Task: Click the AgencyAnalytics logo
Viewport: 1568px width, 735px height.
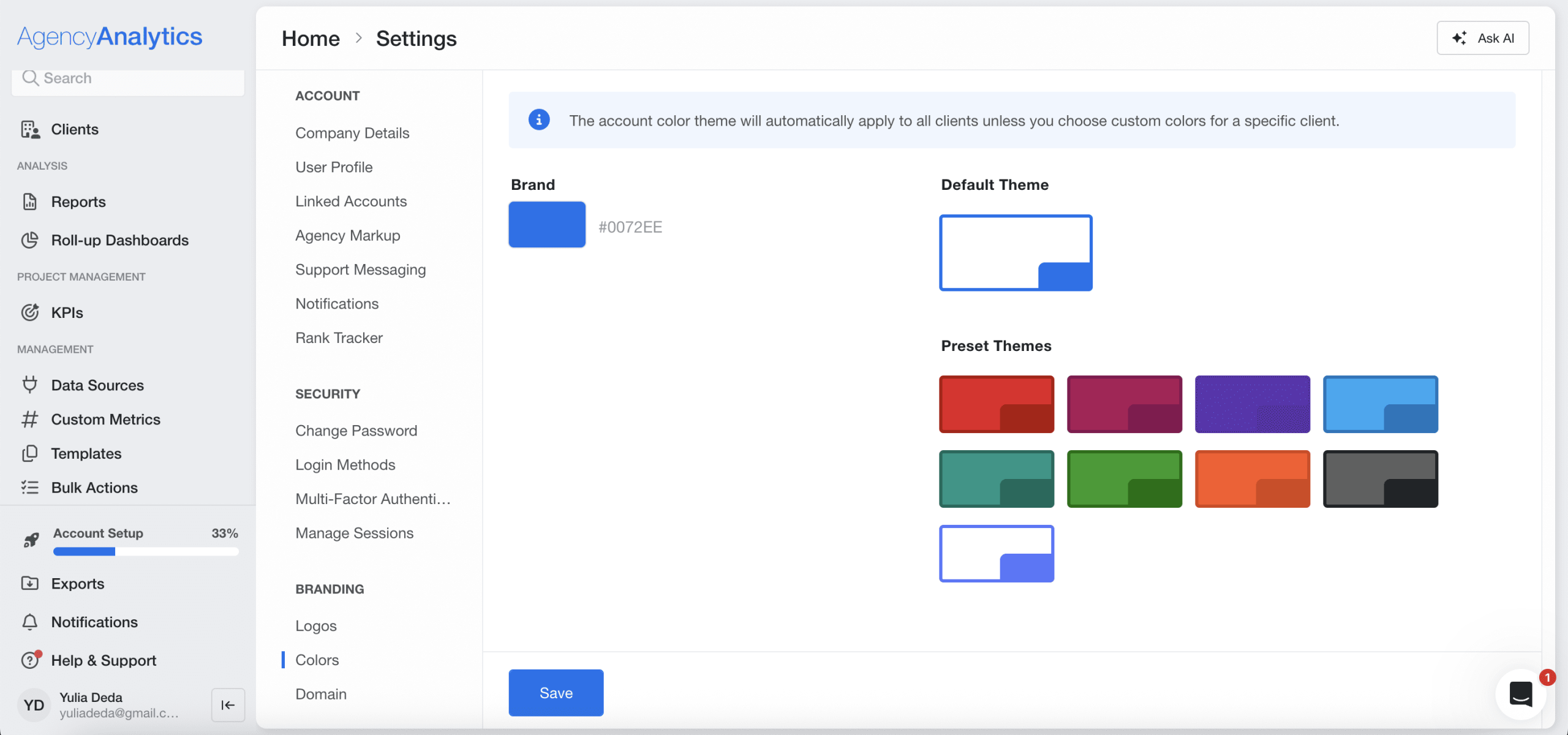Action: coord(110,37)
